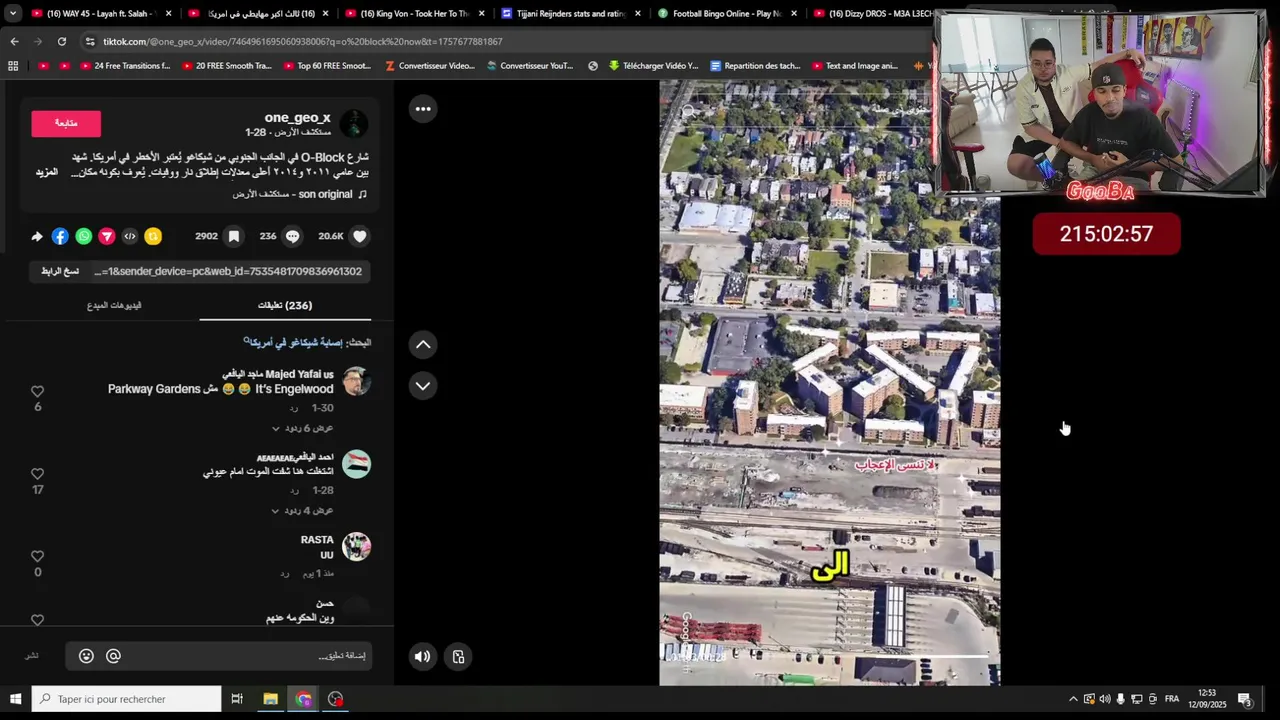Like RASTA's comment
1280x720 pixels.
point(37,556)
